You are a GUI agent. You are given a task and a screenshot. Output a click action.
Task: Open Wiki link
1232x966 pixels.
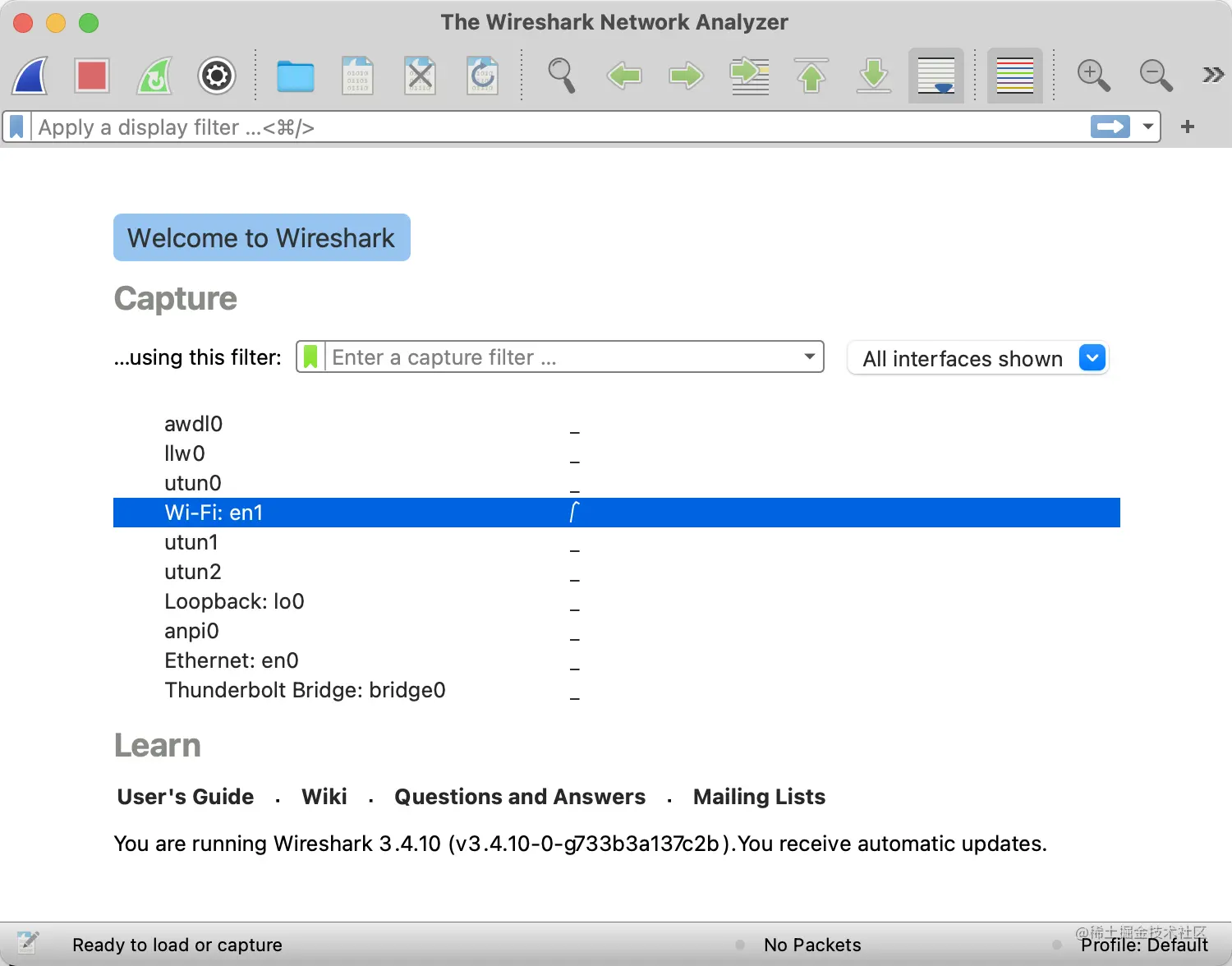(x=324, y=797)
